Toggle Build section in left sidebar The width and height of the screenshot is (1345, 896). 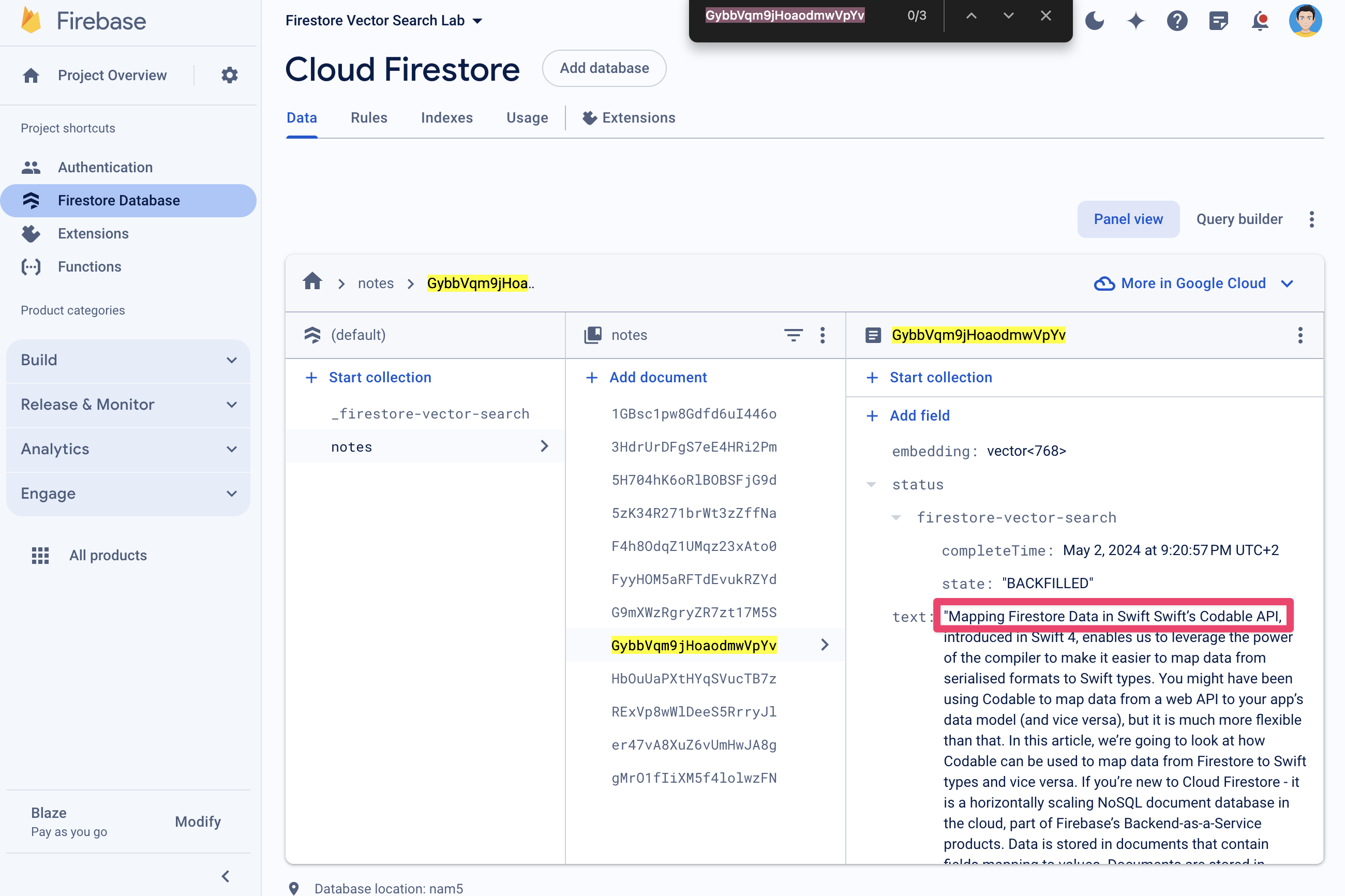tap(130, 360)
